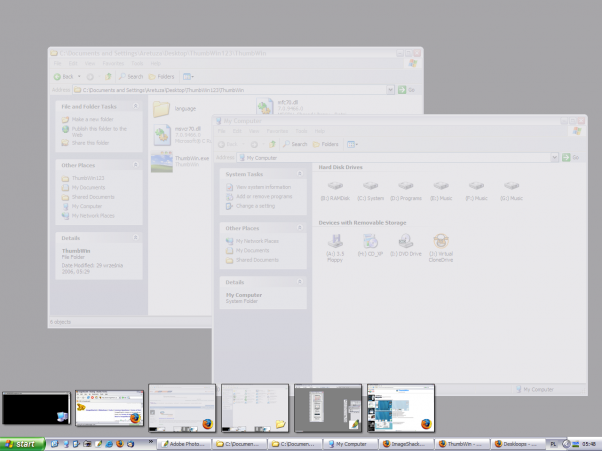Click the 'Make a new folder' link
The height and width of the screenshot is (451, 602).
tap(91, 119)
